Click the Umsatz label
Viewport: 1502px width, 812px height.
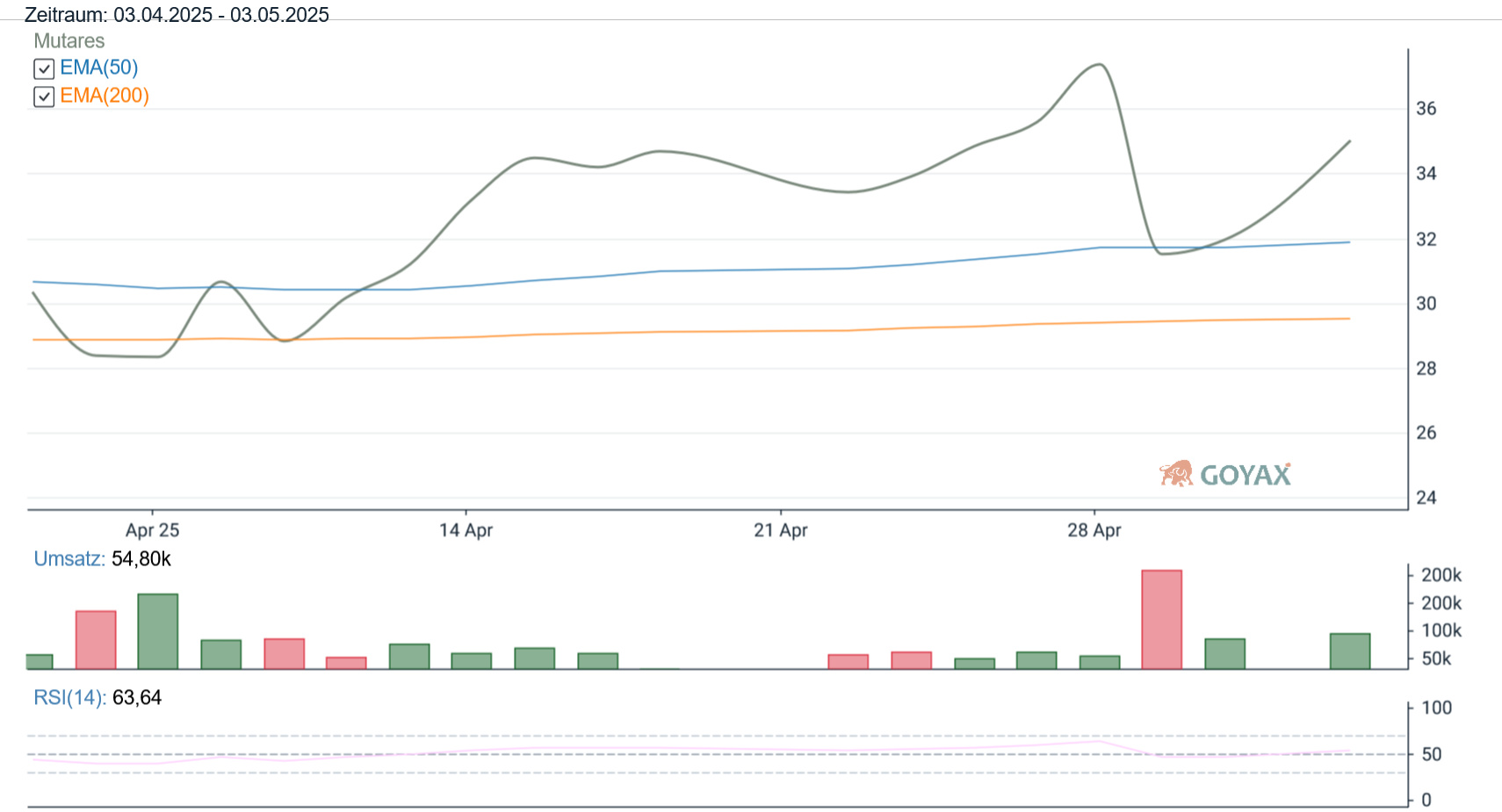[69, 559]
